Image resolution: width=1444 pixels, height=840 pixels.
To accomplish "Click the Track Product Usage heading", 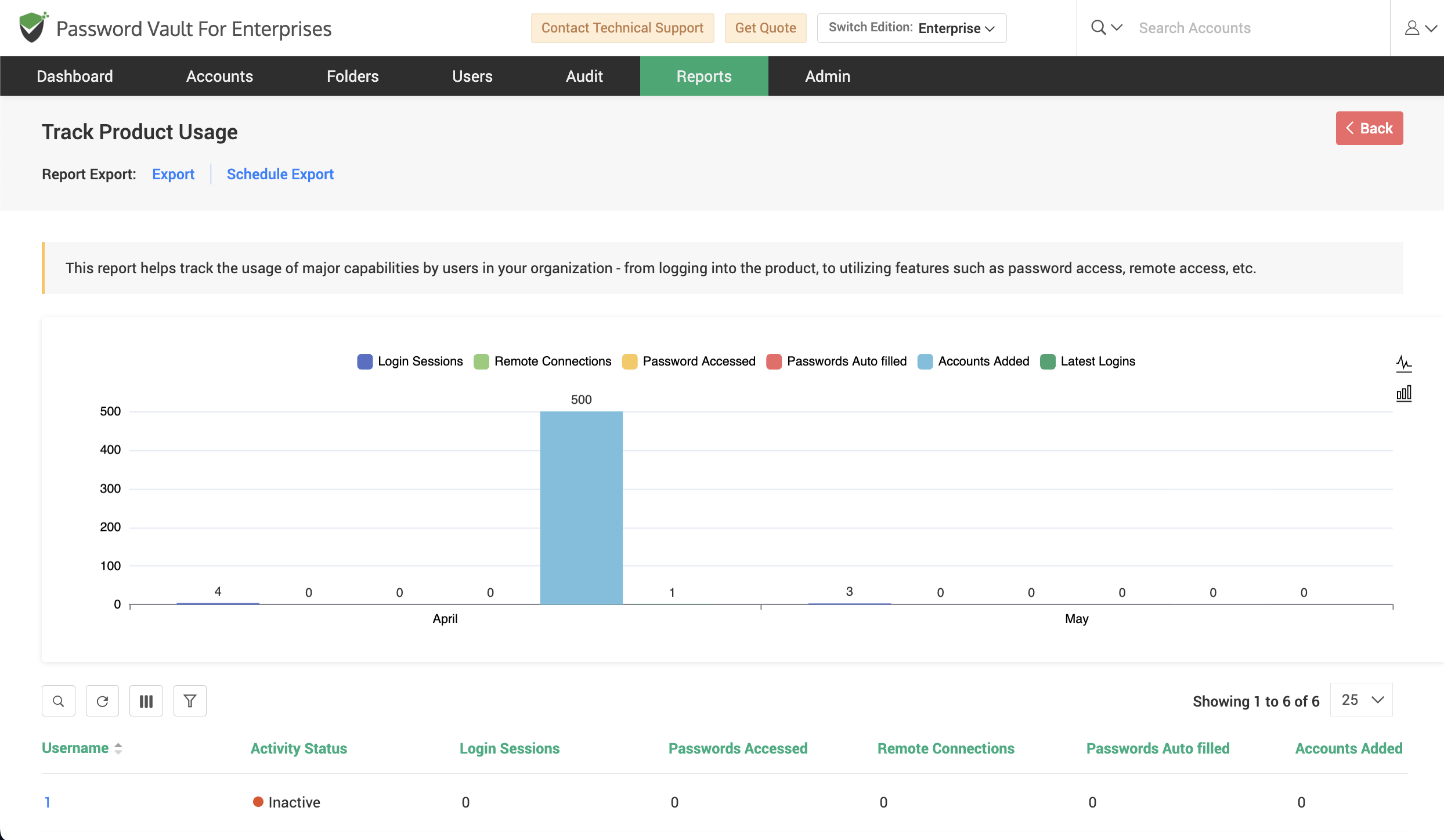I will pyautogui.click(x=140, y=132).
